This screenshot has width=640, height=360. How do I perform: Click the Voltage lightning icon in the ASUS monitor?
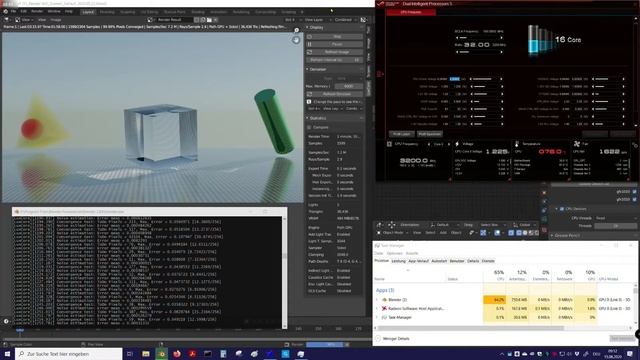457,144
